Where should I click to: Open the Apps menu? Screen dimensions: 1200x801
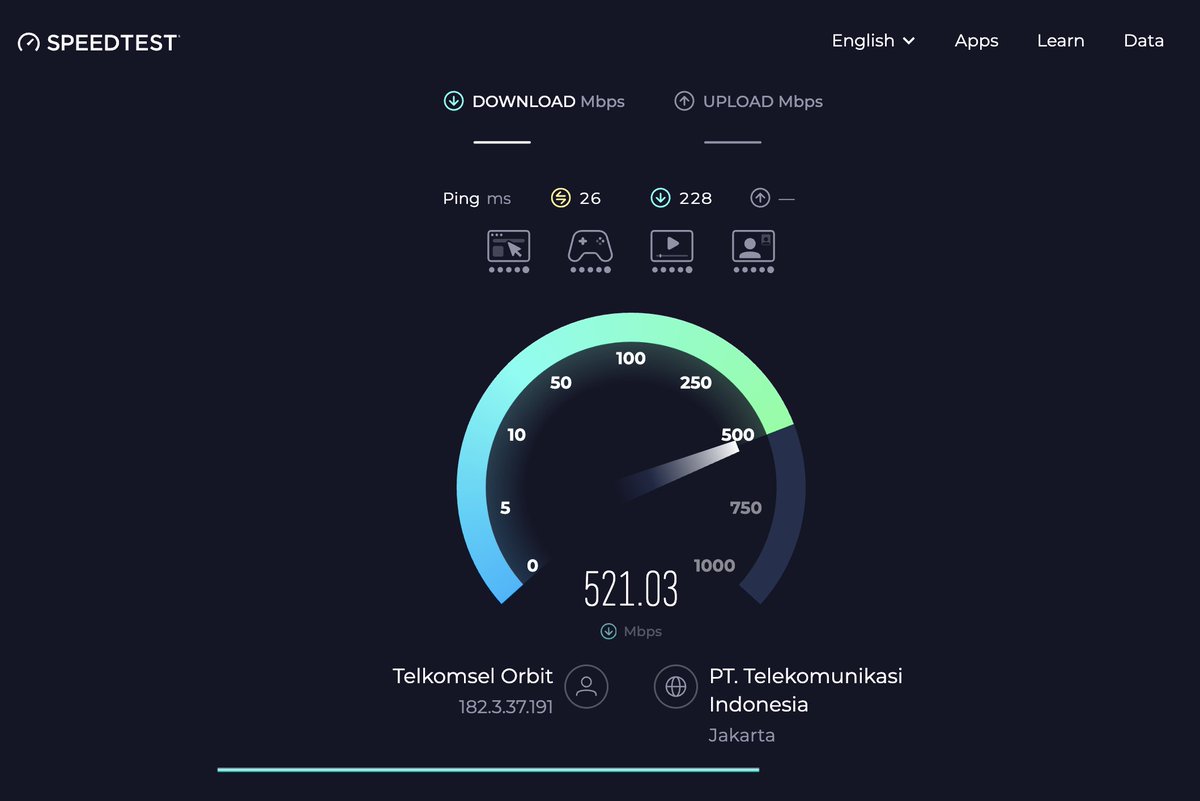977,41
